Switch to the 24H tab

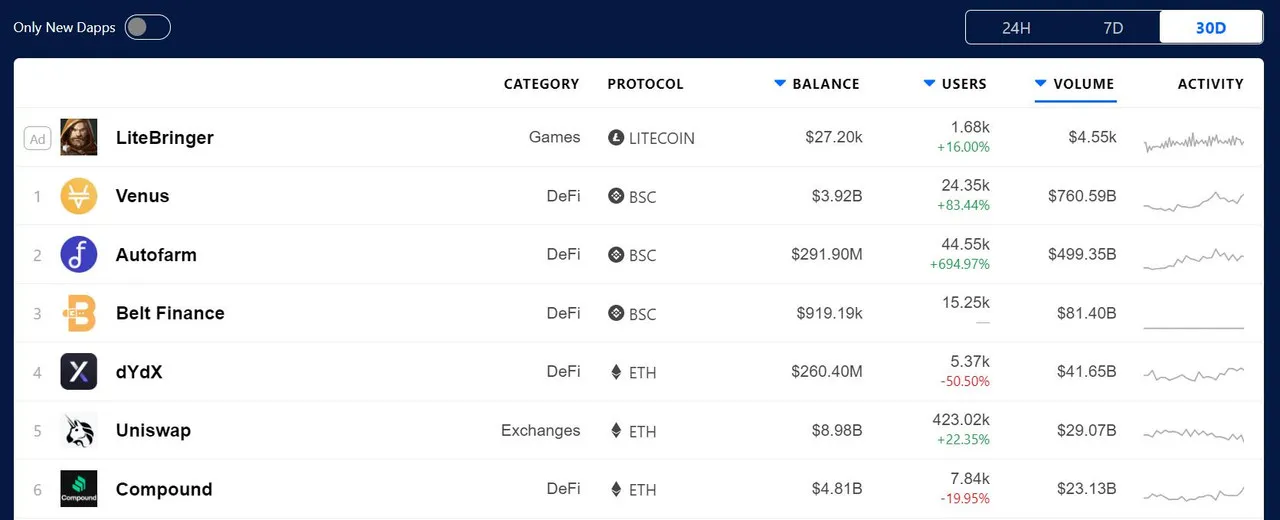coord(1016,28)
